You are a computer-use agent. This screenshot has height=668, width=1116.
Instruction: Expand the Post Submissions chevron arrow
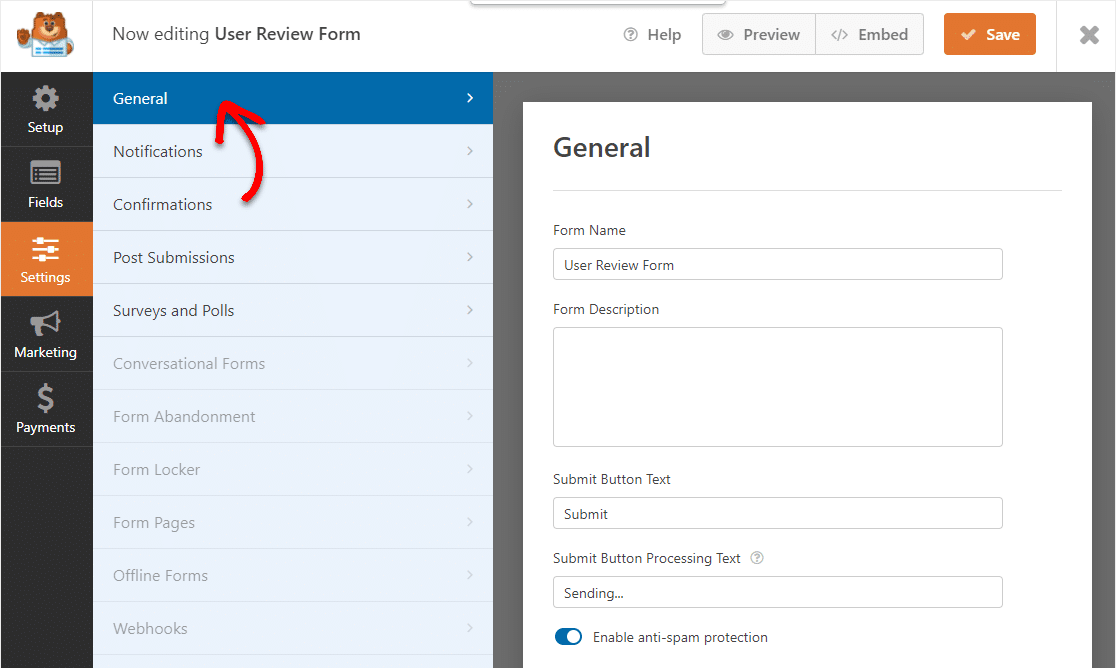pyautogui.click(x=470, y=257)
